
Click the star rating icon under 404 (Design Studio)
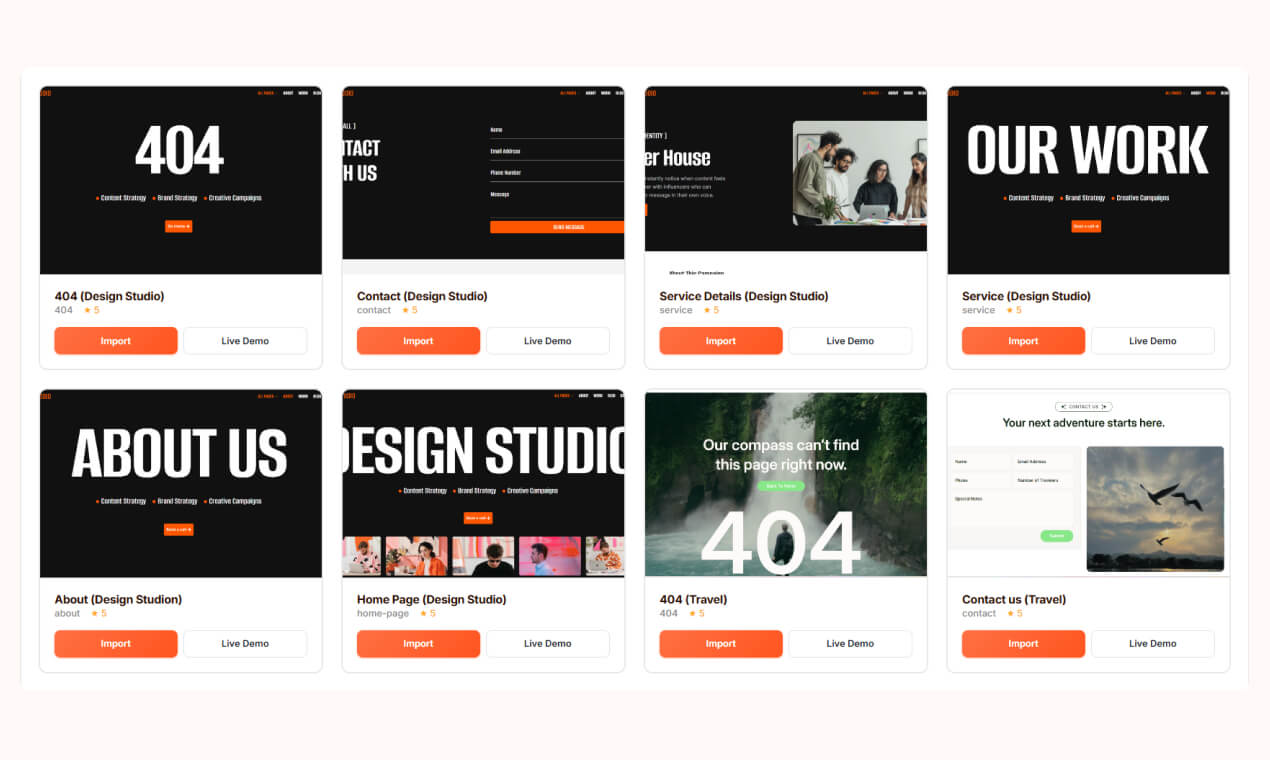[87, 310]
